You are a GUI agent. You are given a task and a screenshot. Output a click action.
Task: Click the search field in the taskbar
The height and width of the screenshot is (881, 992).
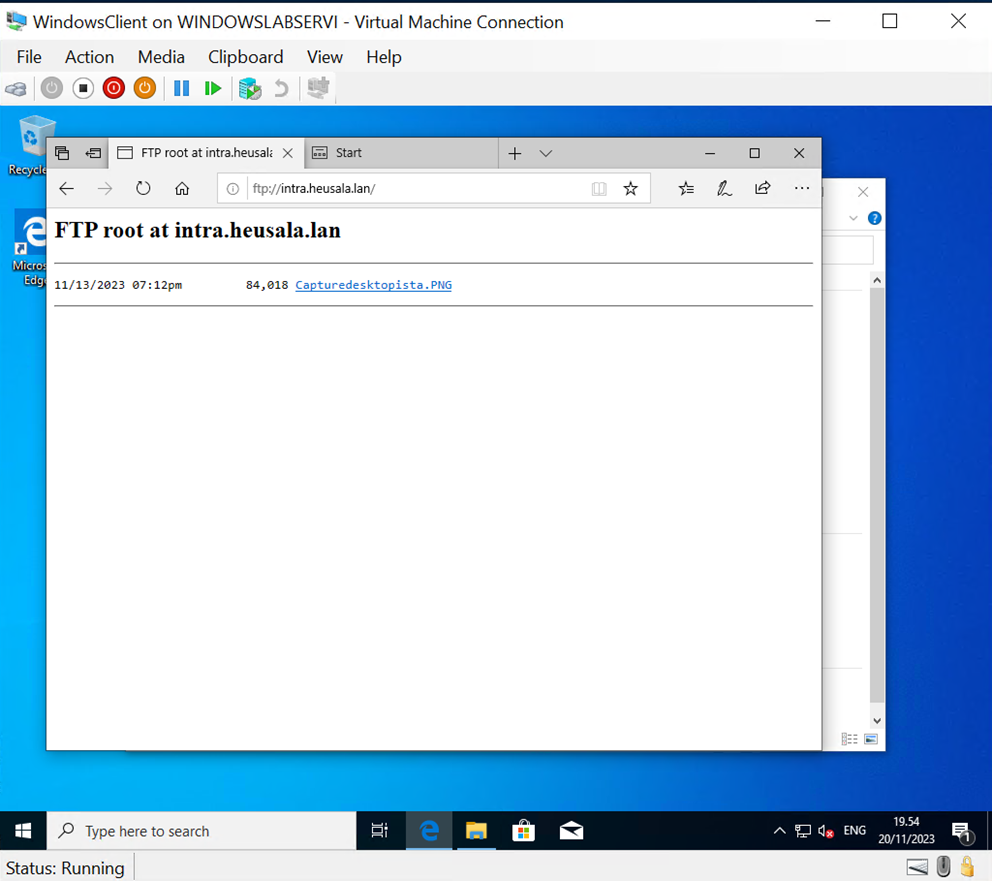(200, 831)
